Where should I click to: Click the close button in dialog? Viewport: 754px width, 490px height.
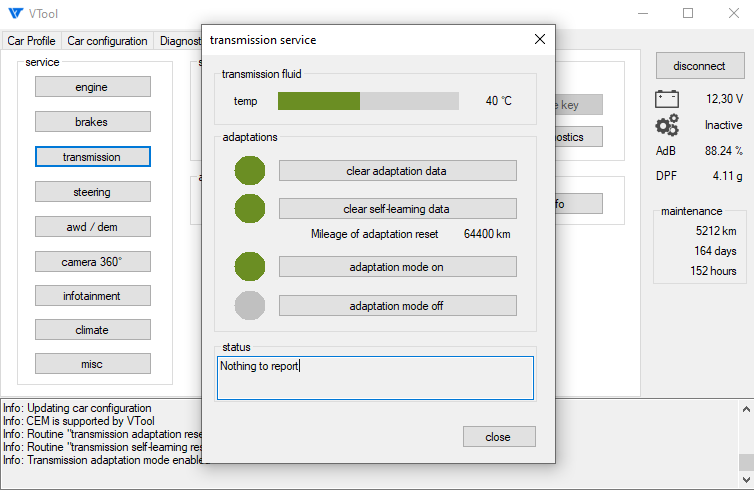point(498,437)
